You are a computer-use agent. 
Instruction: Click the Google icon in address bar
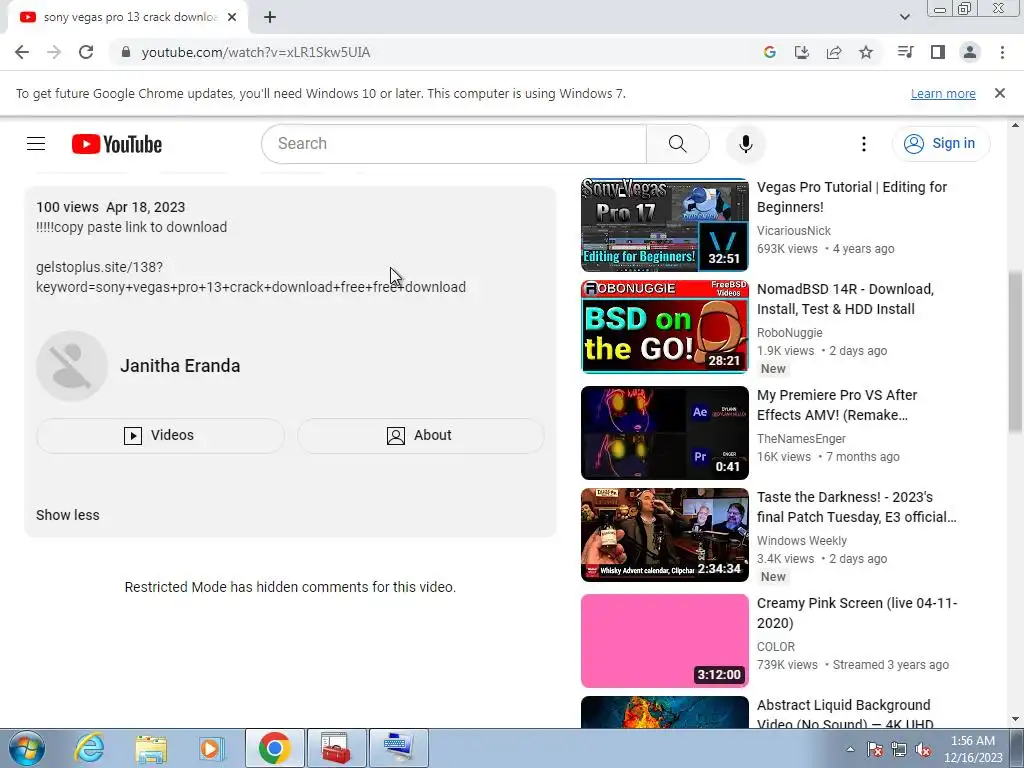coord(770,52)
